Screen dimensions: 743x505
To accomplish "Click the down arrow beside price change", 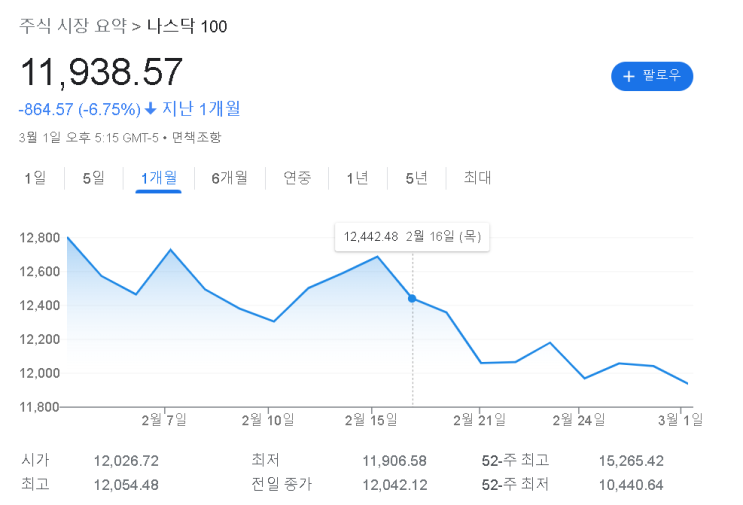I will 151,108.
